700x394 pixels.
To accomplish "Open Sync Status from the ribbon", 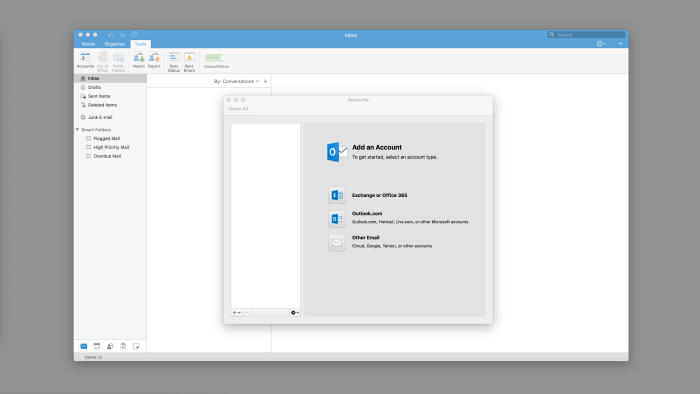I will click(x=174, y=62).
